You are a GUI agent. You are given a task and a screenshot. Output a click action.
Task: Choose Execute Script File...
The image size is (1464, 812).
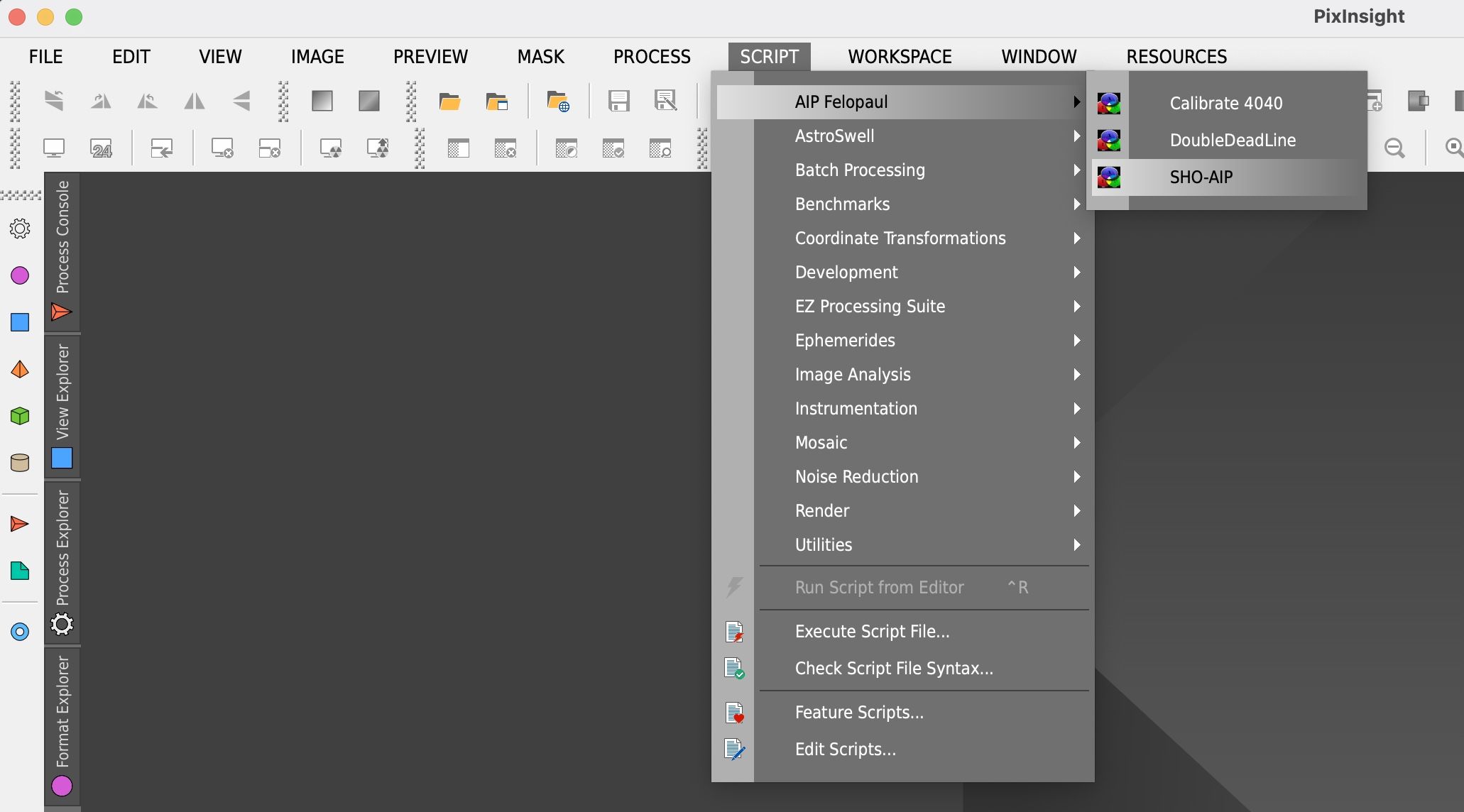click(x=902, y=631)
